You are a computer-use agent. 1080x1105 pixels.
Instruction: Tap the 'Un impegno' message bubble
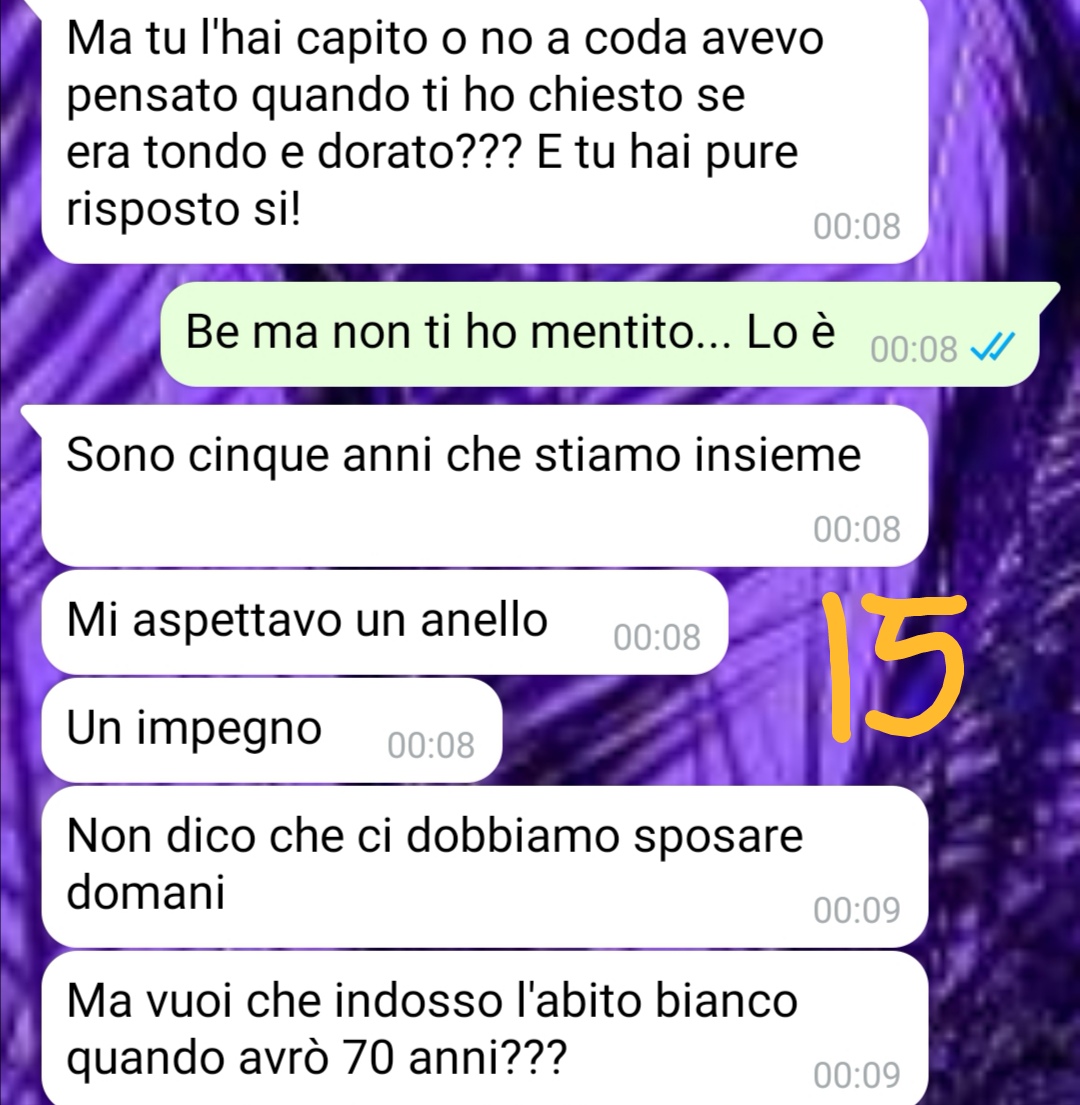(272, 730)
